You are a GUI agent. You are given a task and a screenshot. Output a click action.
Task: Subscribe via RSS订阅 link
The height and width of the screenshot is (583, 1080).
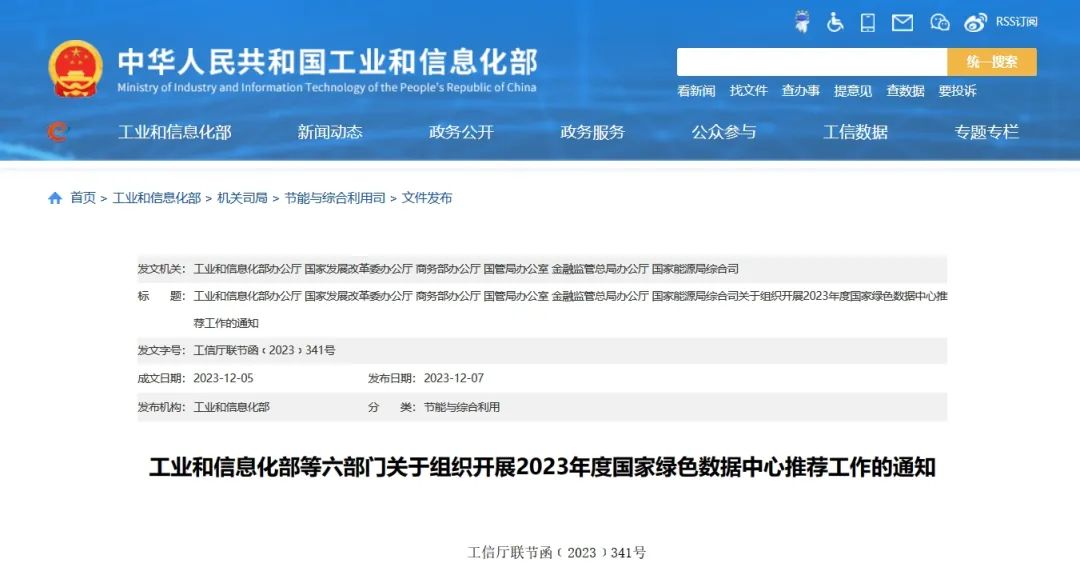pyautogui.click(x=1017, y=22)
